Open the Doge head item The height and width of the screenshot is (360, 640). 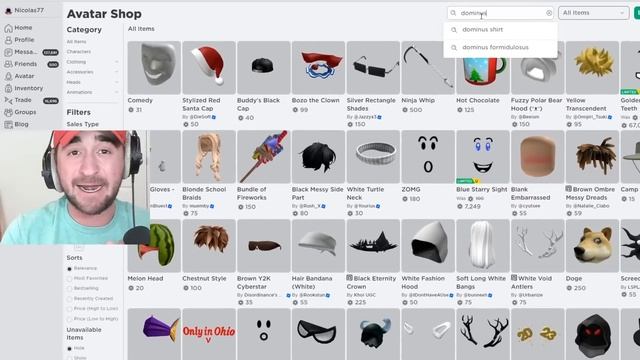tap(592, 246)
